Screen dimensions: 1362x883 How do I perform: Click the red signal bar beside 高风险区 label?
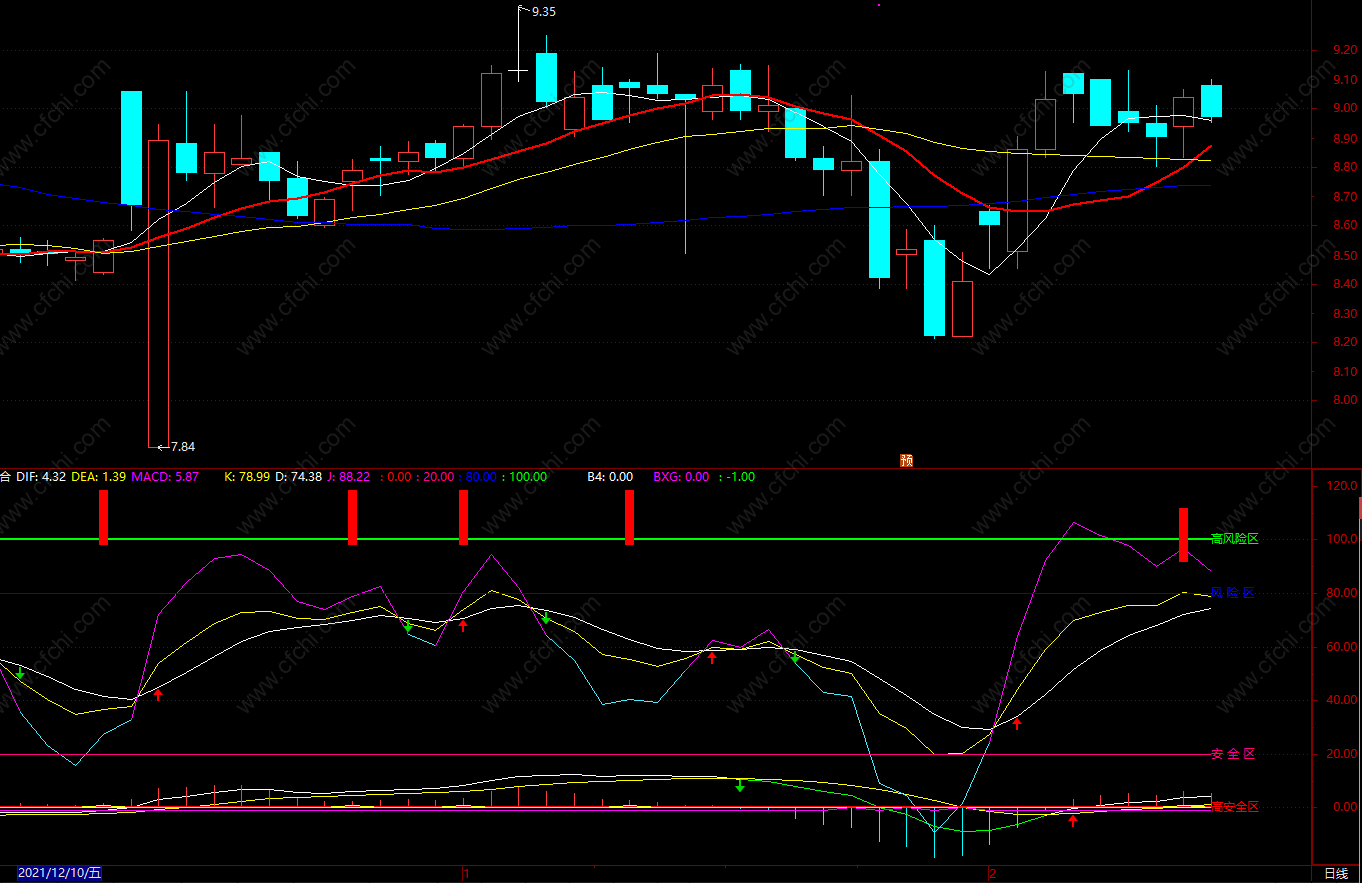click(x=1183, y=534)
